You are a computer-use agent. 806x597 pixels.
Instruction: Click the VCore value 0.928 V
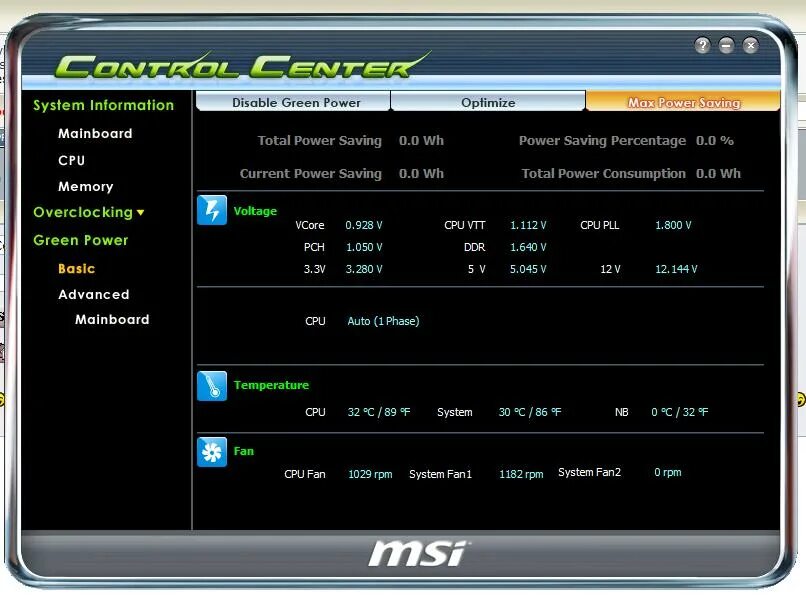pos(363,225)
